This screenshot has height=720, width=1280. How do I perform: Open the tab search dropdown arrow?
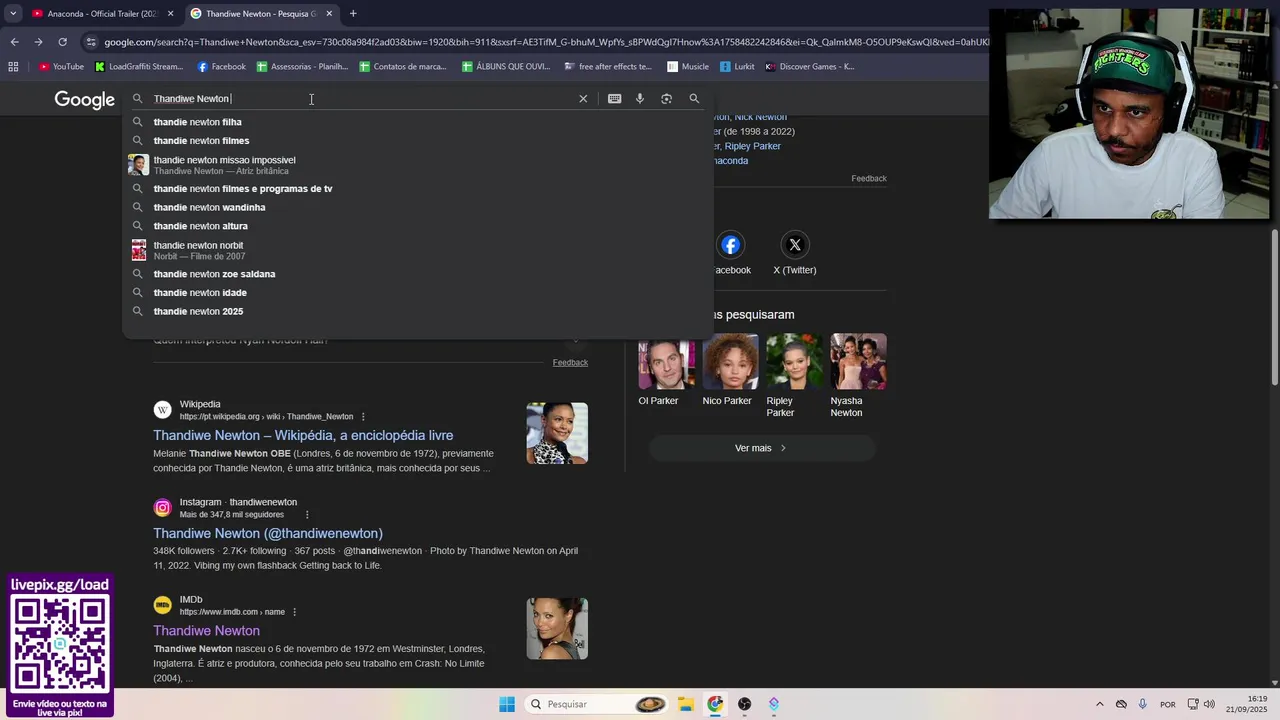[x=13, y=13]
